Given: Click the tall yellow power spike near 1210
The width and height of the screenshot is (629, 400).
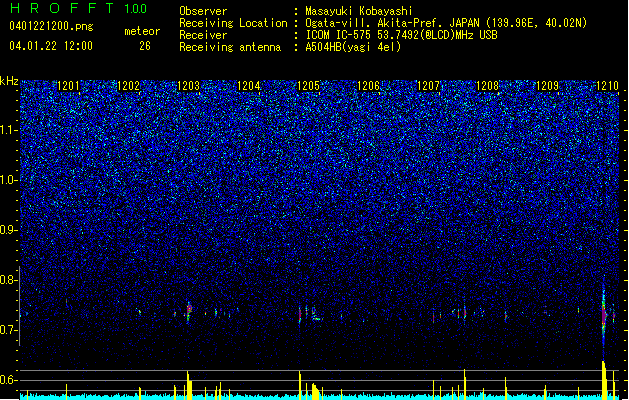Looking at the screenshot, I should click(x=604, y=380).
